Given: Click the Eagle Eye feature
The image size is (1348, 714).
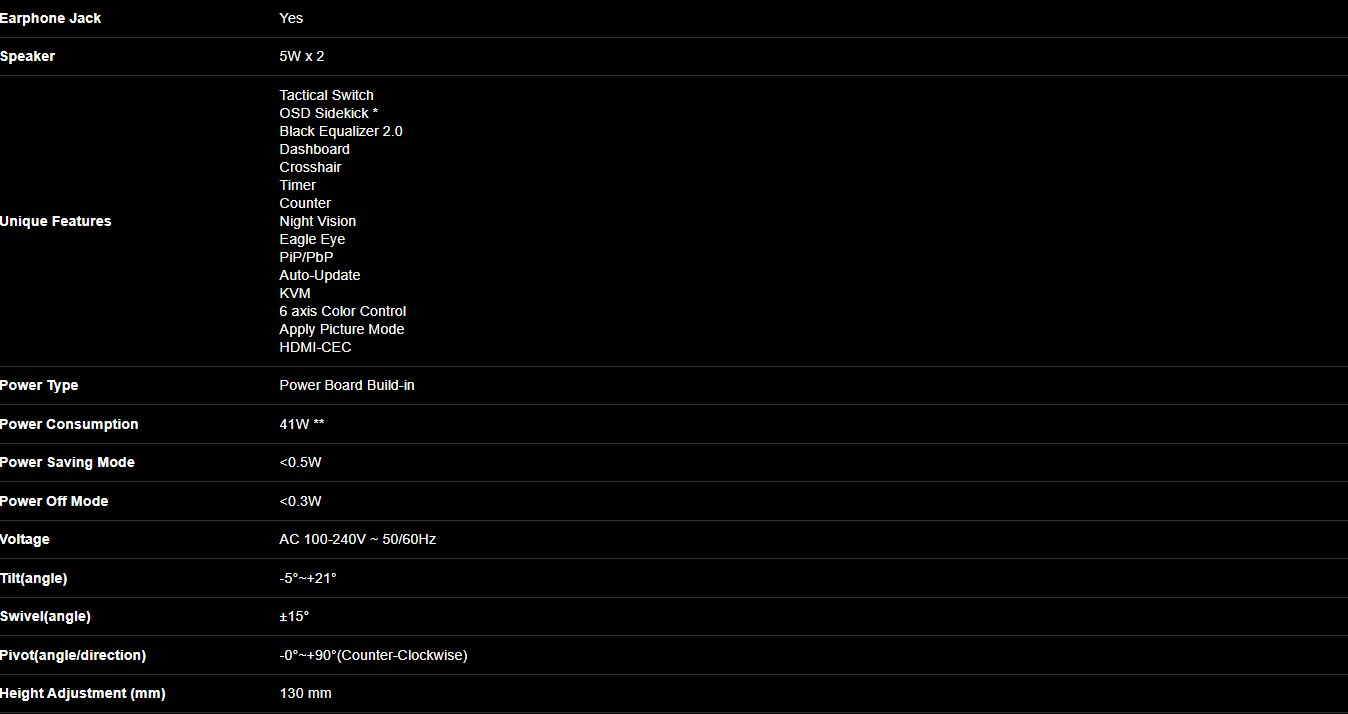Looking at the screenshot, I should click(312, 239).
